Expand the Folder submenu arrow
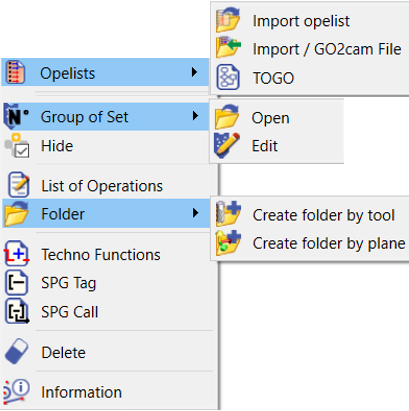 (195, 213)
